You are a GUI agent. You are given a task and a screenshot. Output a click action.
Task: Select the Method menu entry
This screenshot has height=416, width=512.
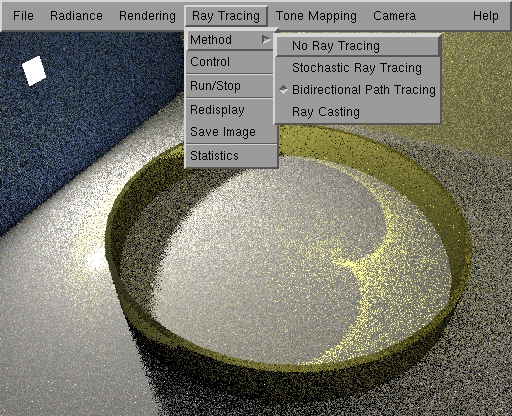pyautogui.click(x=230, y=40)
